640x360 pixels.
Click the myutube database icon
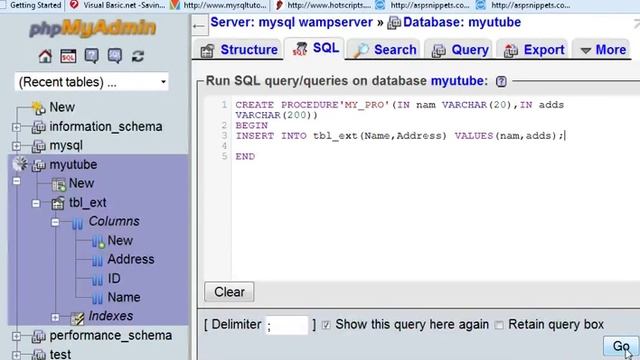[39, 165]
